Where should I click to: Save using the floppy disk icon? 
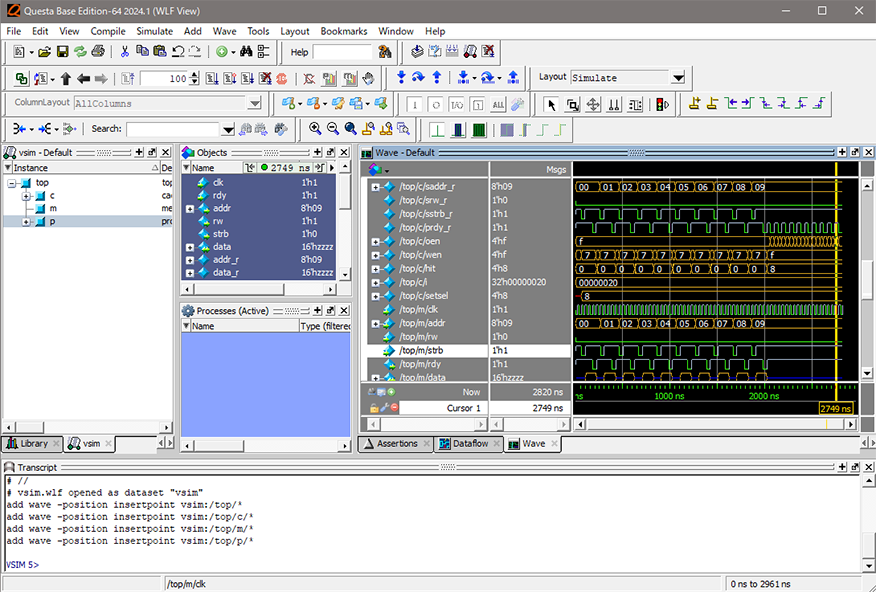[x=63, y=52]
